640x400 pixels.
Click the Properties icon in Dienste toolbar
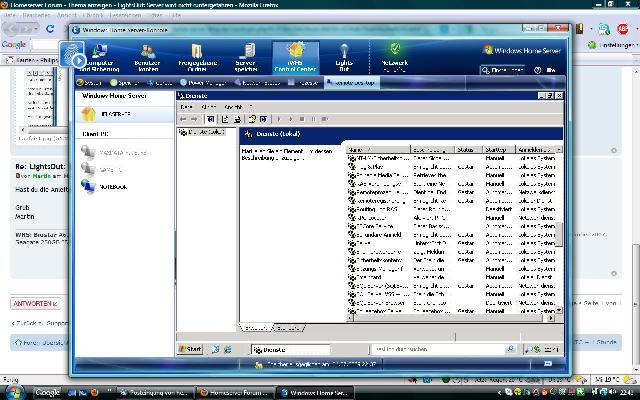[225, 119]
